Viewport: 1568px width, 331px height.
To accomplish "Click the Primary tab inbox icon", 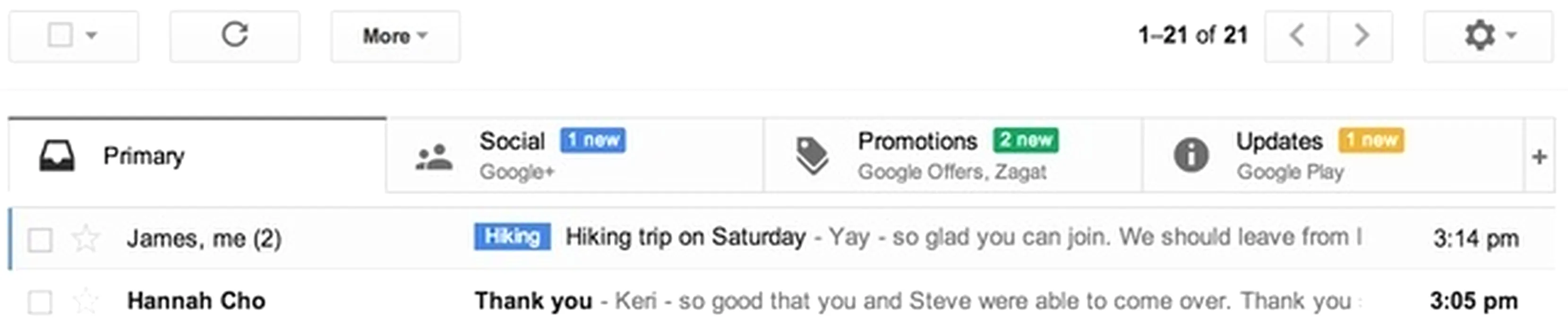I will tap(57, 156).
